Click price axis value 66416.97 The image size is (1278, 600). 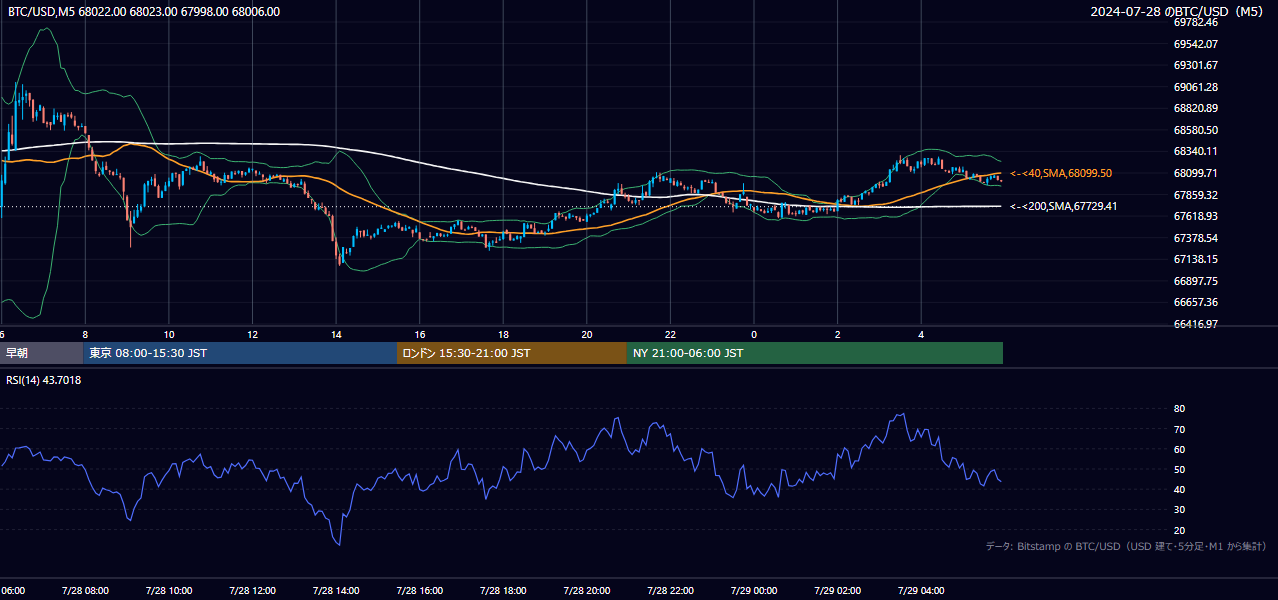pos(1195,324)
